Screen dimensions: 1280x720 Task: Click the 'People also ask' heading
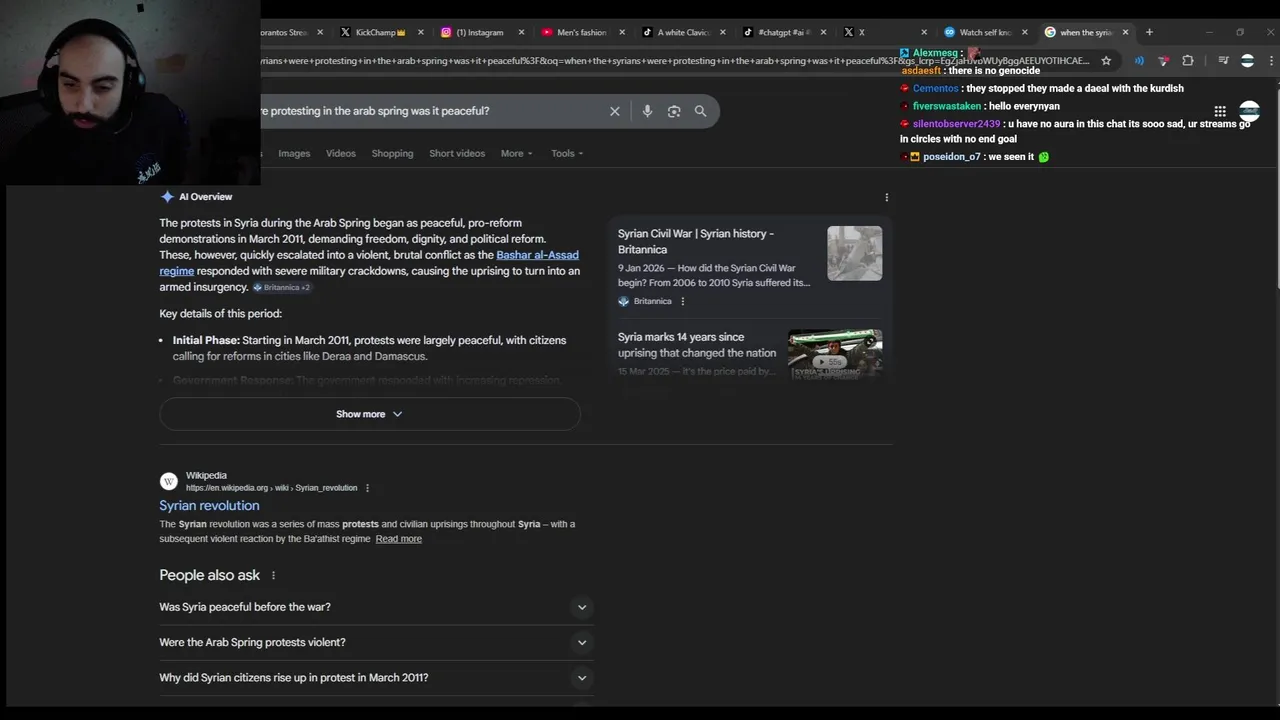click(209, 575)
